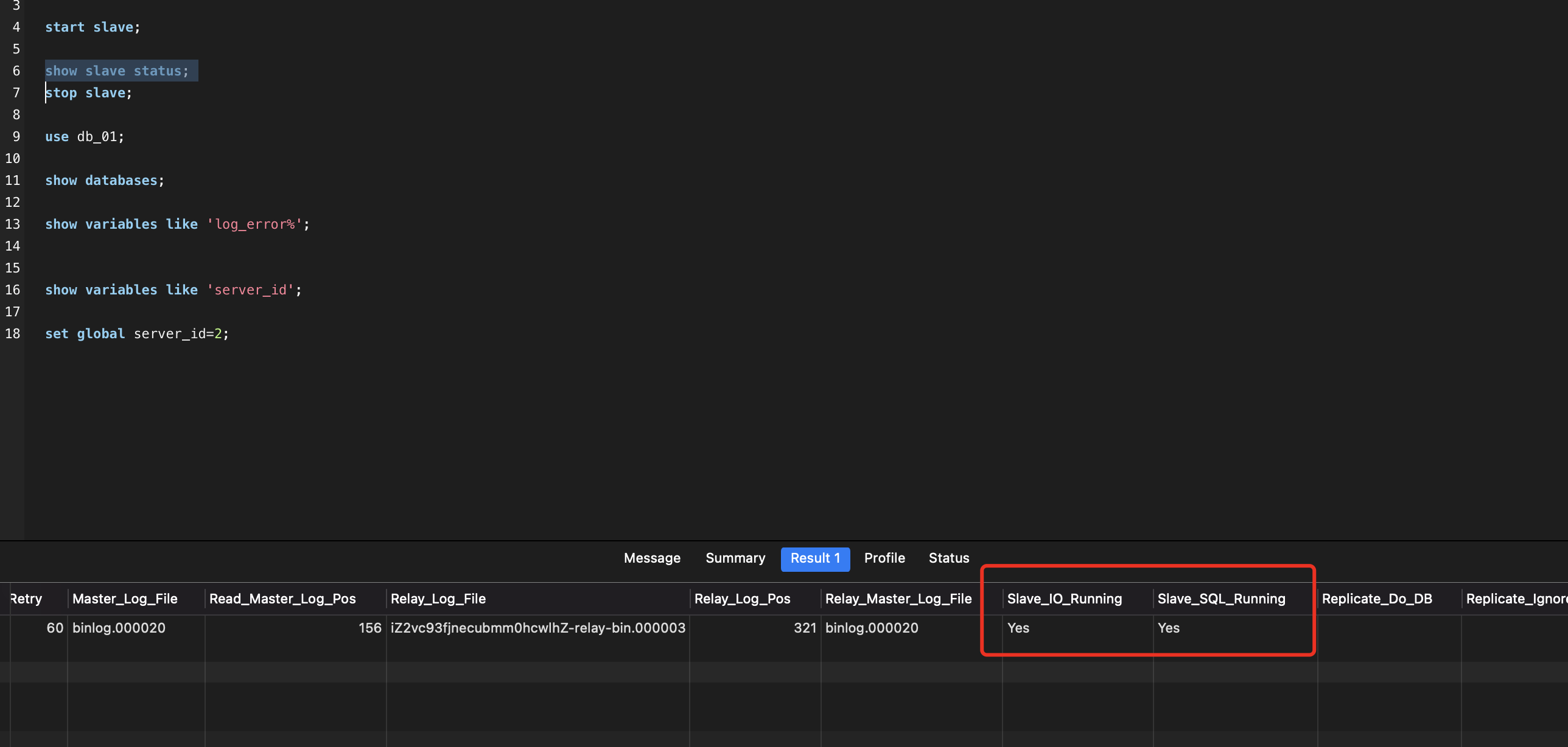Viewport: 1568px width, 747px height.
Task: Click the 'show databases;' statement
Action: [105, 181]
